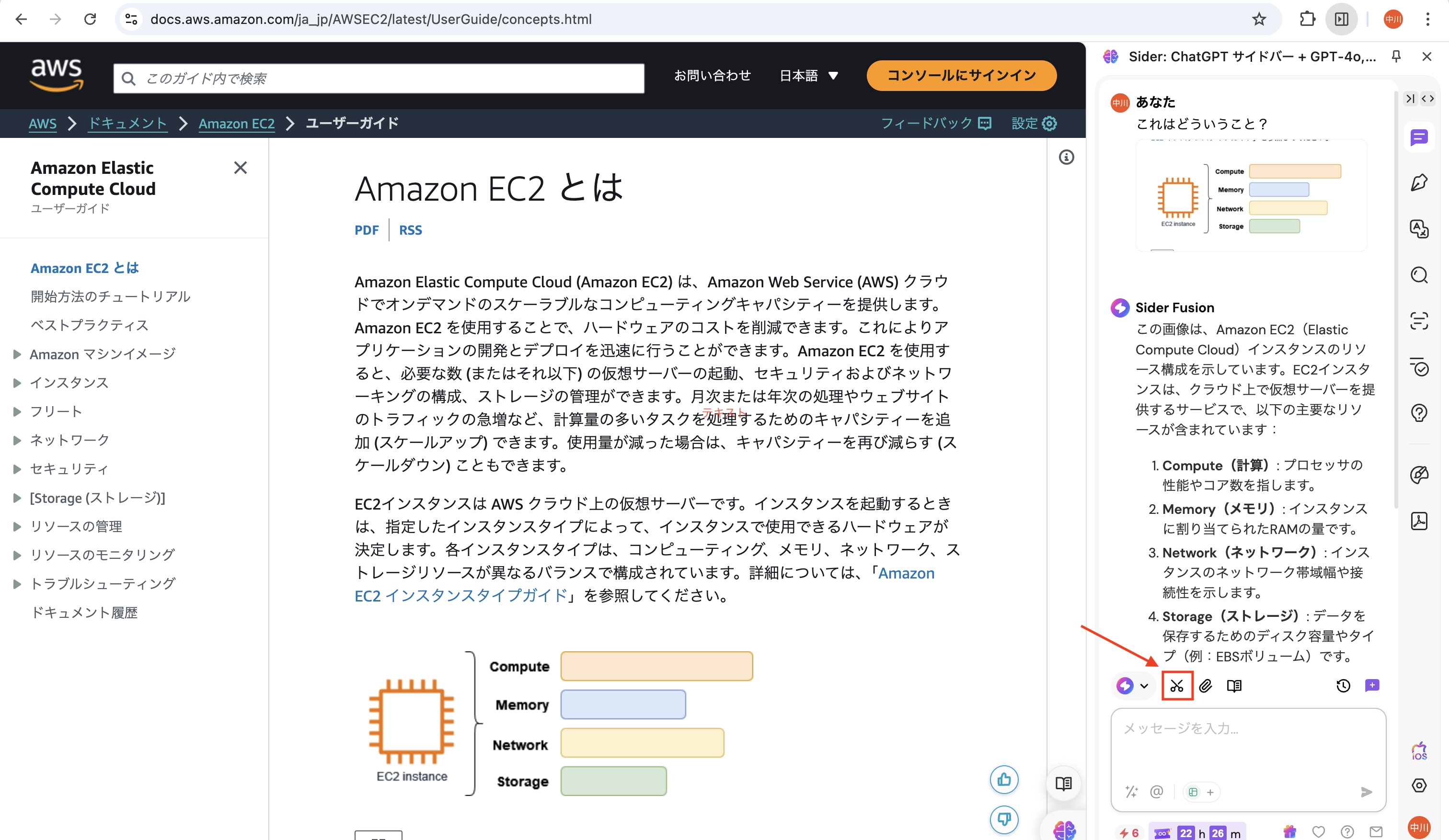
Task: Click コンソールにサインイン button
Action: [961, 75]
